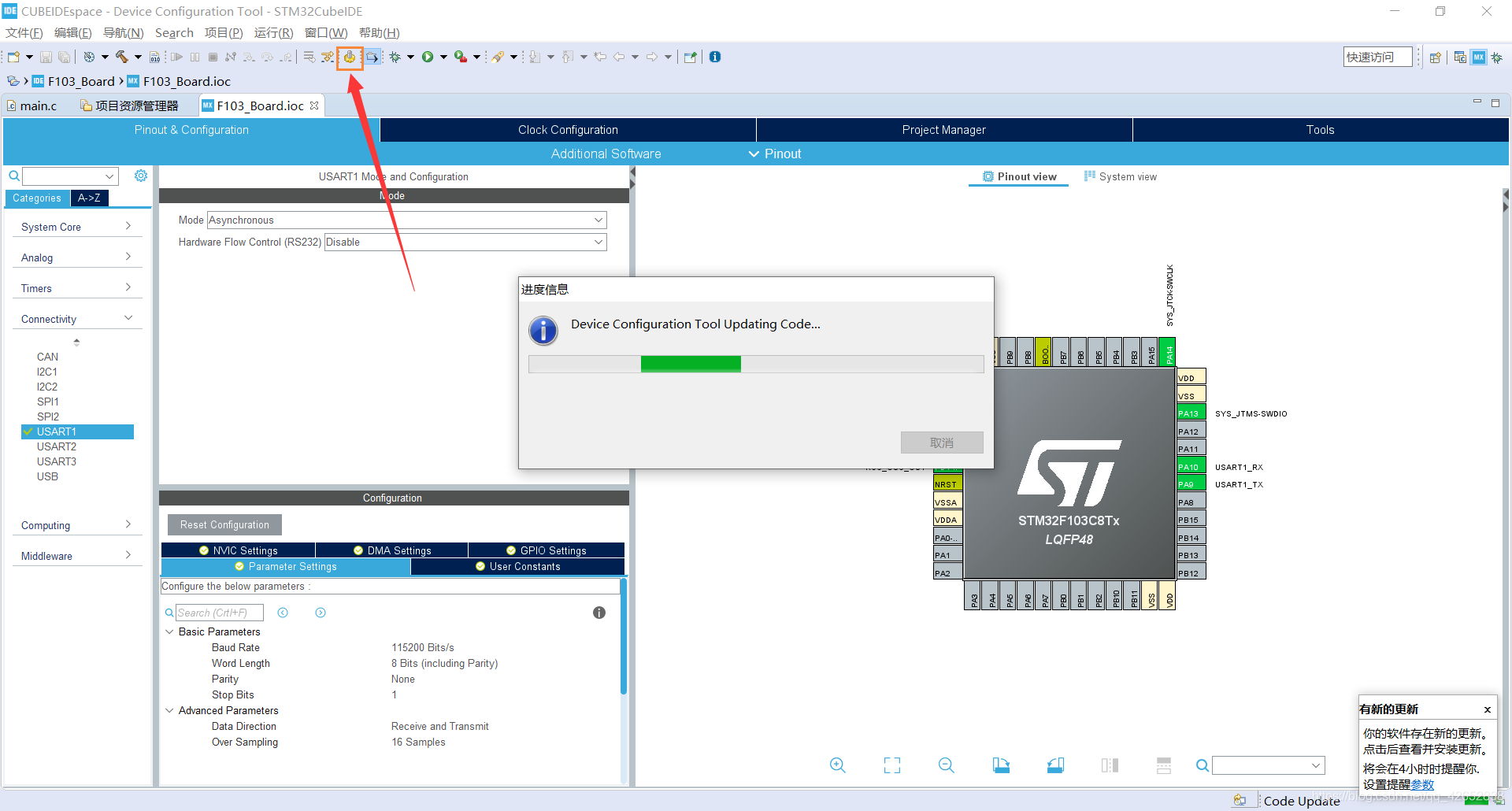Open the USART1 Mode Asynchronous dropdown
Screen dimensions: 1512x811
tap(407, 220)
